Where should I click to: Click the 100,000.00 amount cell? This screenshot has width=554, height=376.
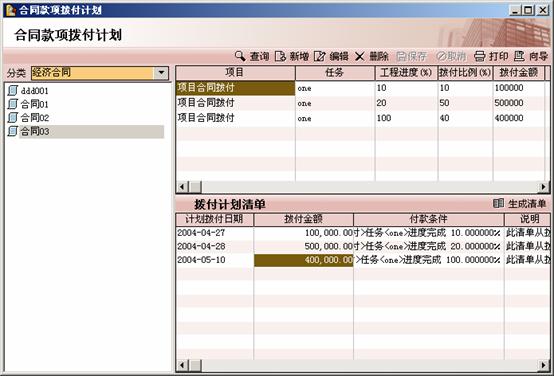click(303, 233)
